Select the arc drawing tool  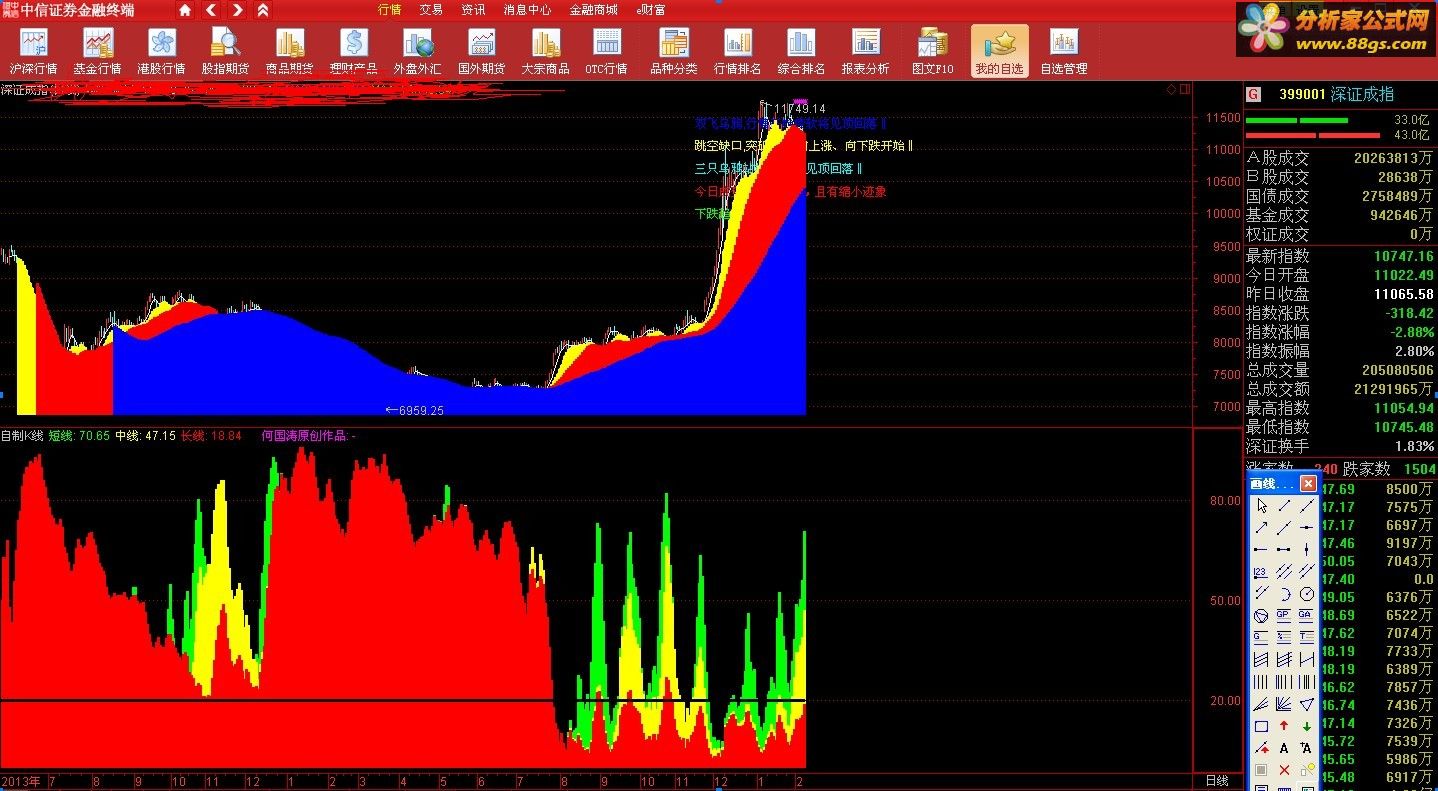1284,593
